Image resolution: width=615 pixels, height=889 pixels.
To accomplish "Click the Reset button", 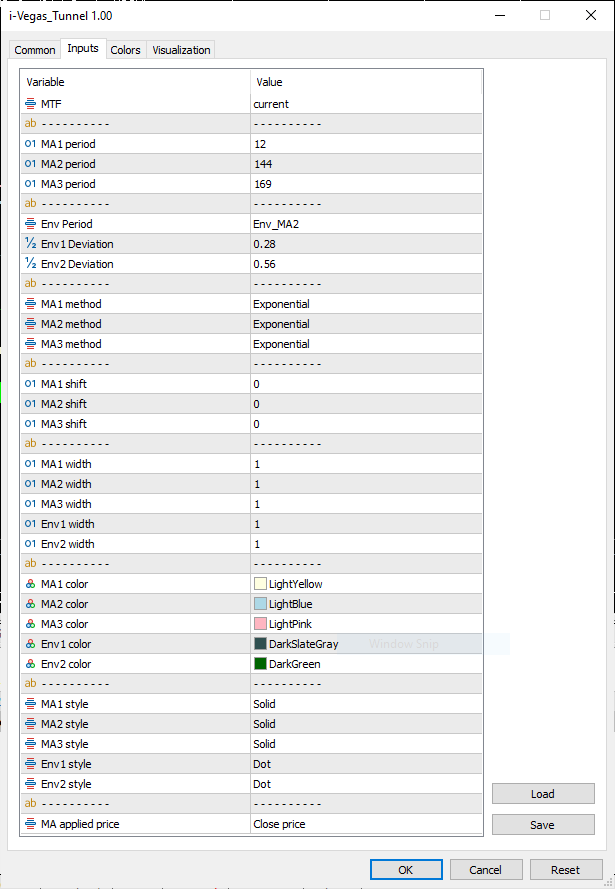I will click(566, 870).
